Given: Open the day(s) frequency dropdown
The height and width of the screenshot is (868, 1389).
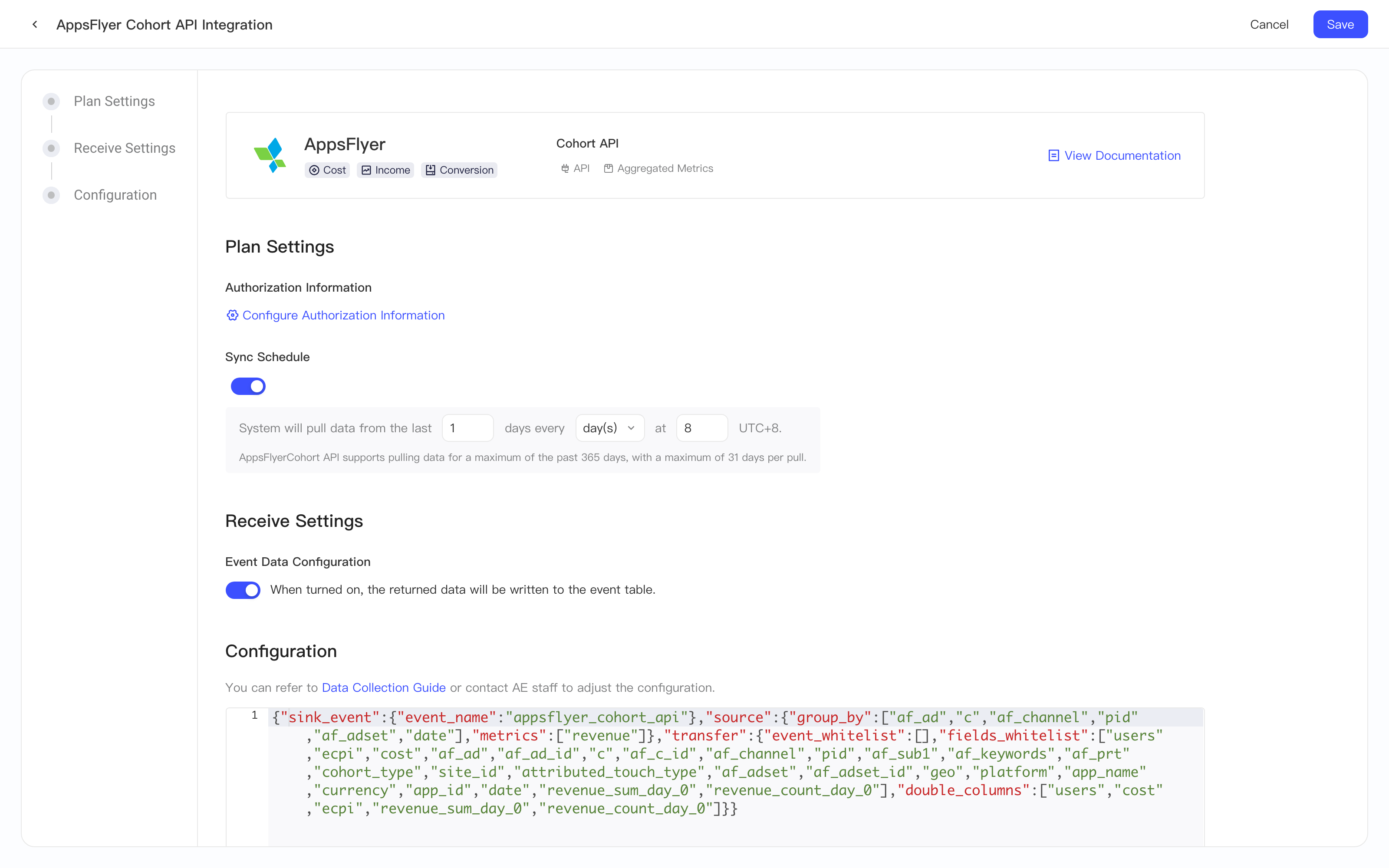Looking at the screenshot, I should 609,427.
